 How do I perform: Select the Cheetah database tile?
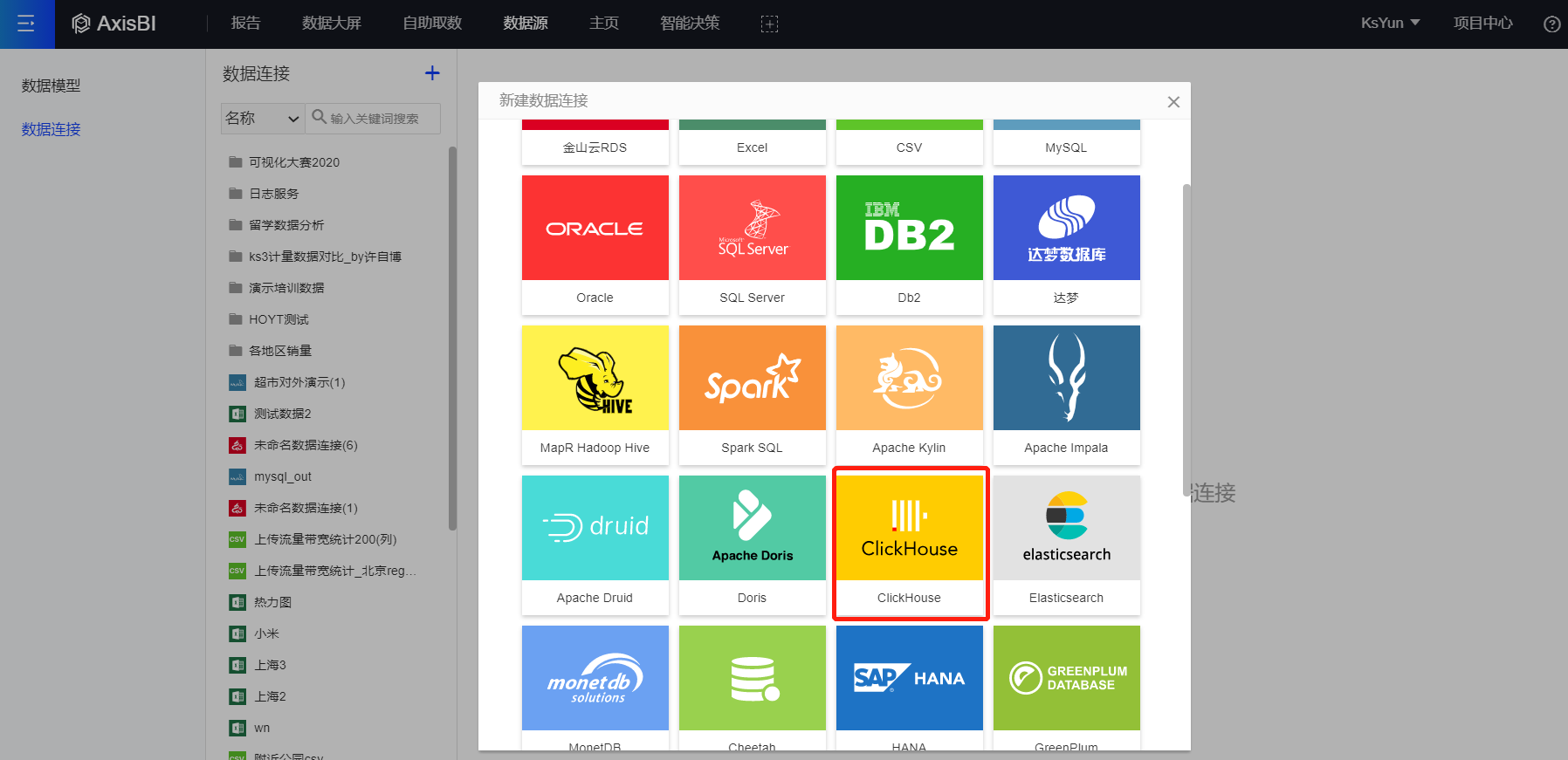click(x=753, y=688)
